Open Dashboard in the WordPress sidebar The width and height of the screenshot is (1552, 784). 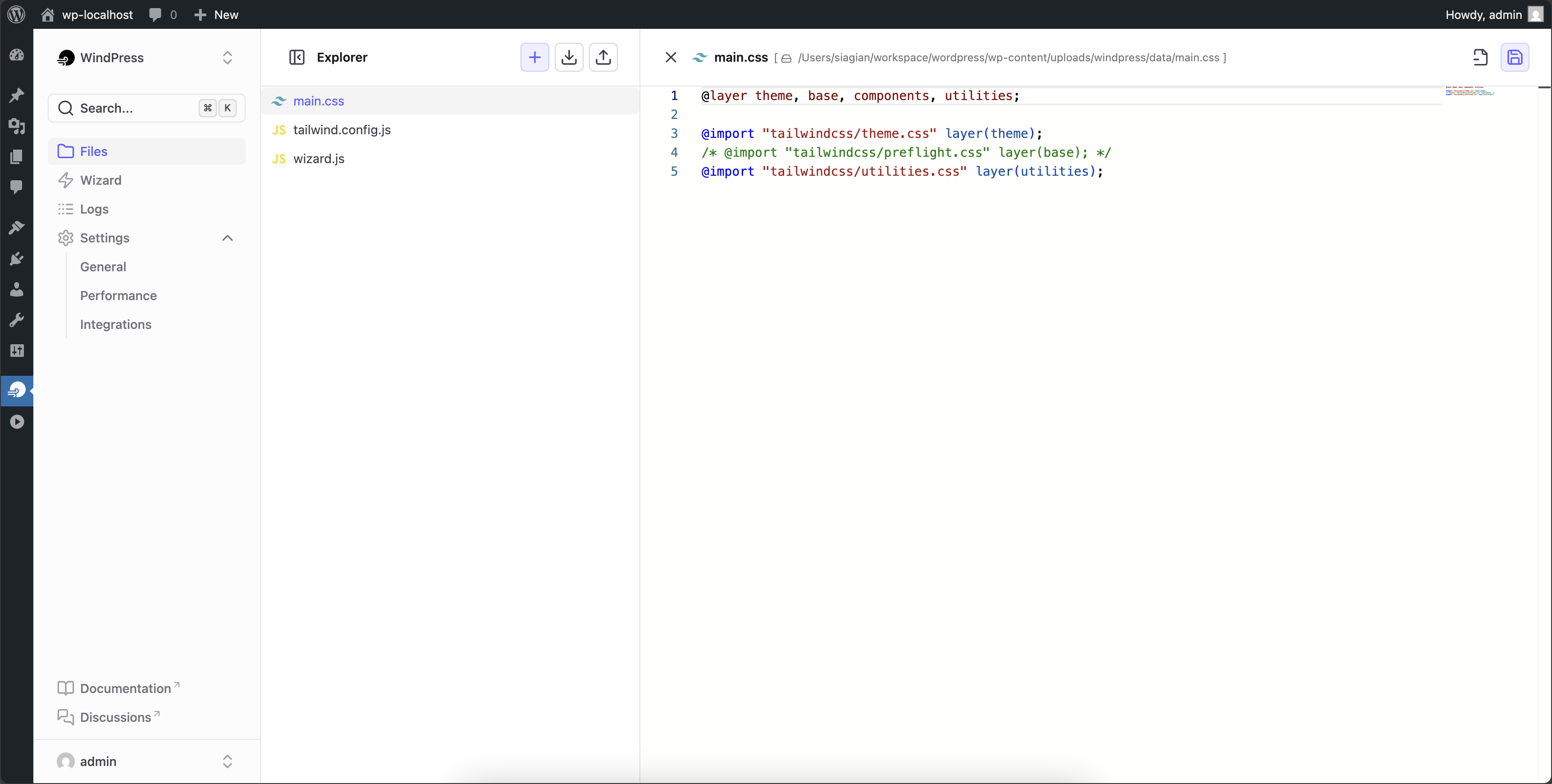coord(16,55)
